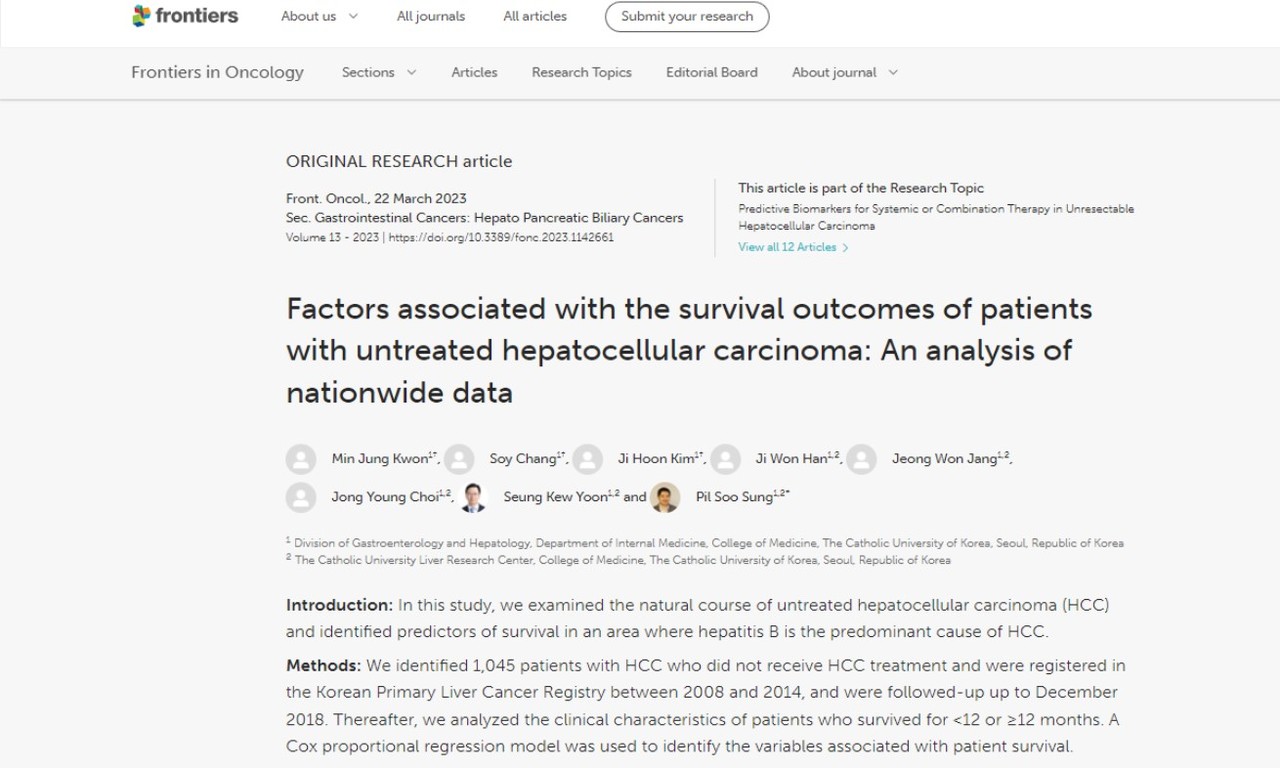The height and width of the screenshot is (768, 1280).
Task: Click the Frontiers in Oncology journal title
Action: point(217,72)
